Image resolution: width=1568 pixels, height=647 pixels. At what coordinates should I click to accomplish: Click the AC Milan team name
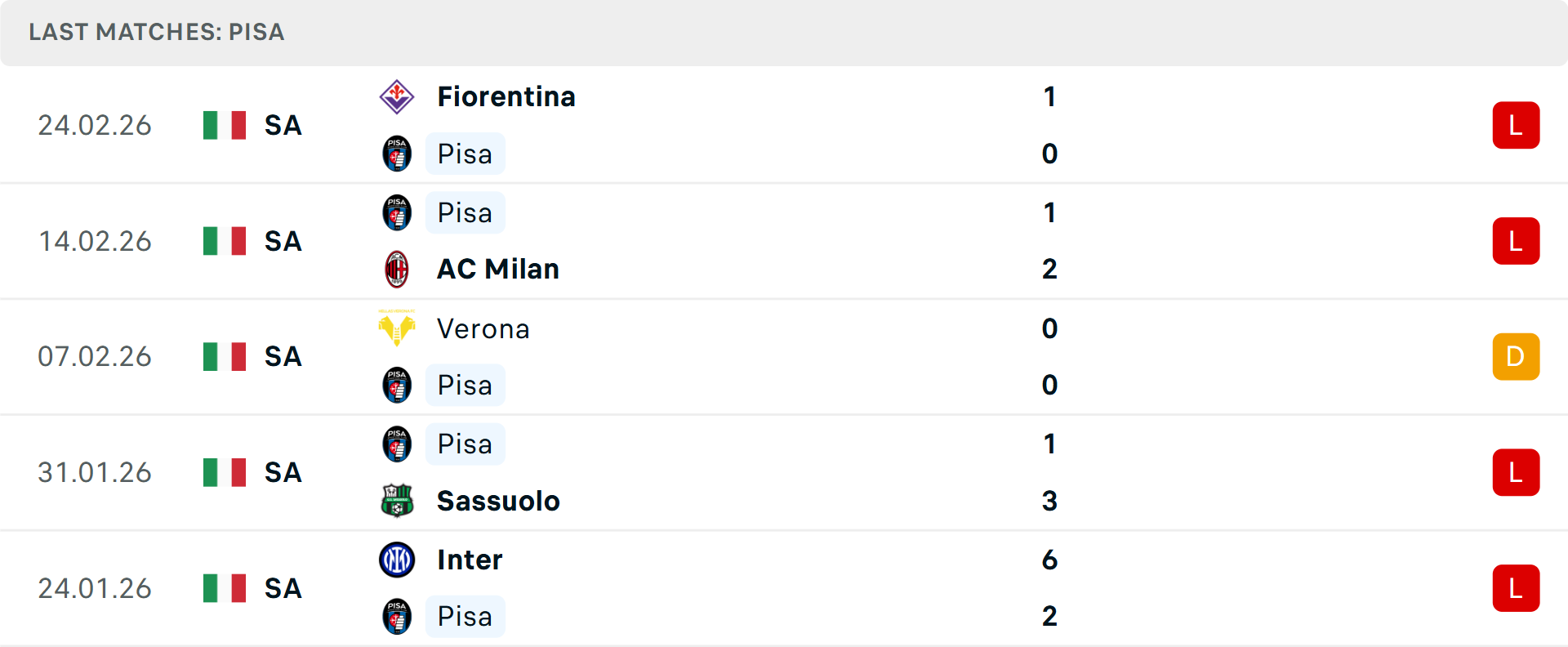click(x=498, y=269)
